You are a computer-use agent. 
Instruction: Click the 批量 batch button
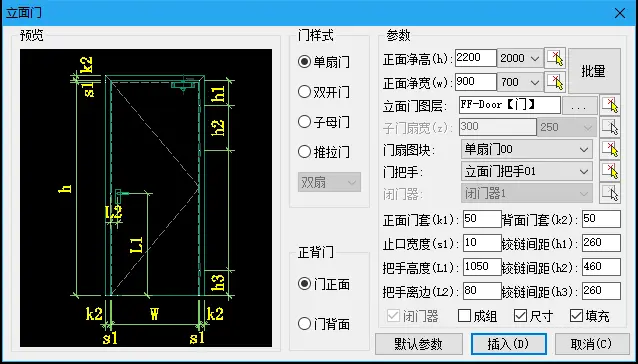594,71
